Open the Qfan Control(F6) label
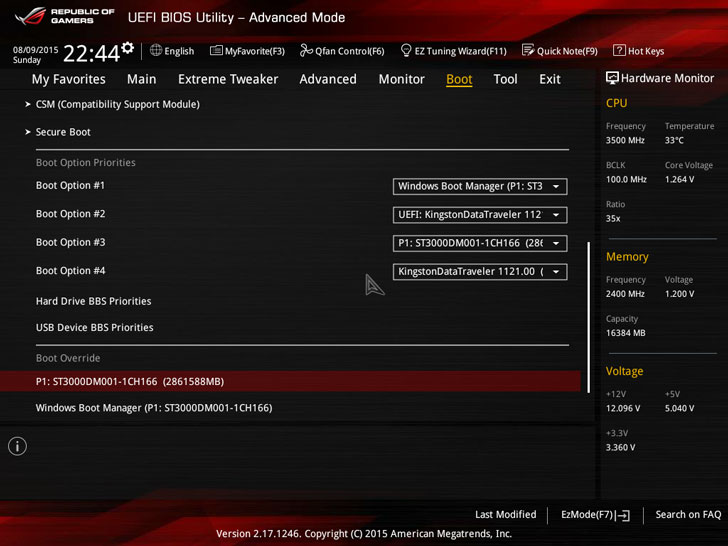The height and width of the screenshot is (546, 728). 350,51
